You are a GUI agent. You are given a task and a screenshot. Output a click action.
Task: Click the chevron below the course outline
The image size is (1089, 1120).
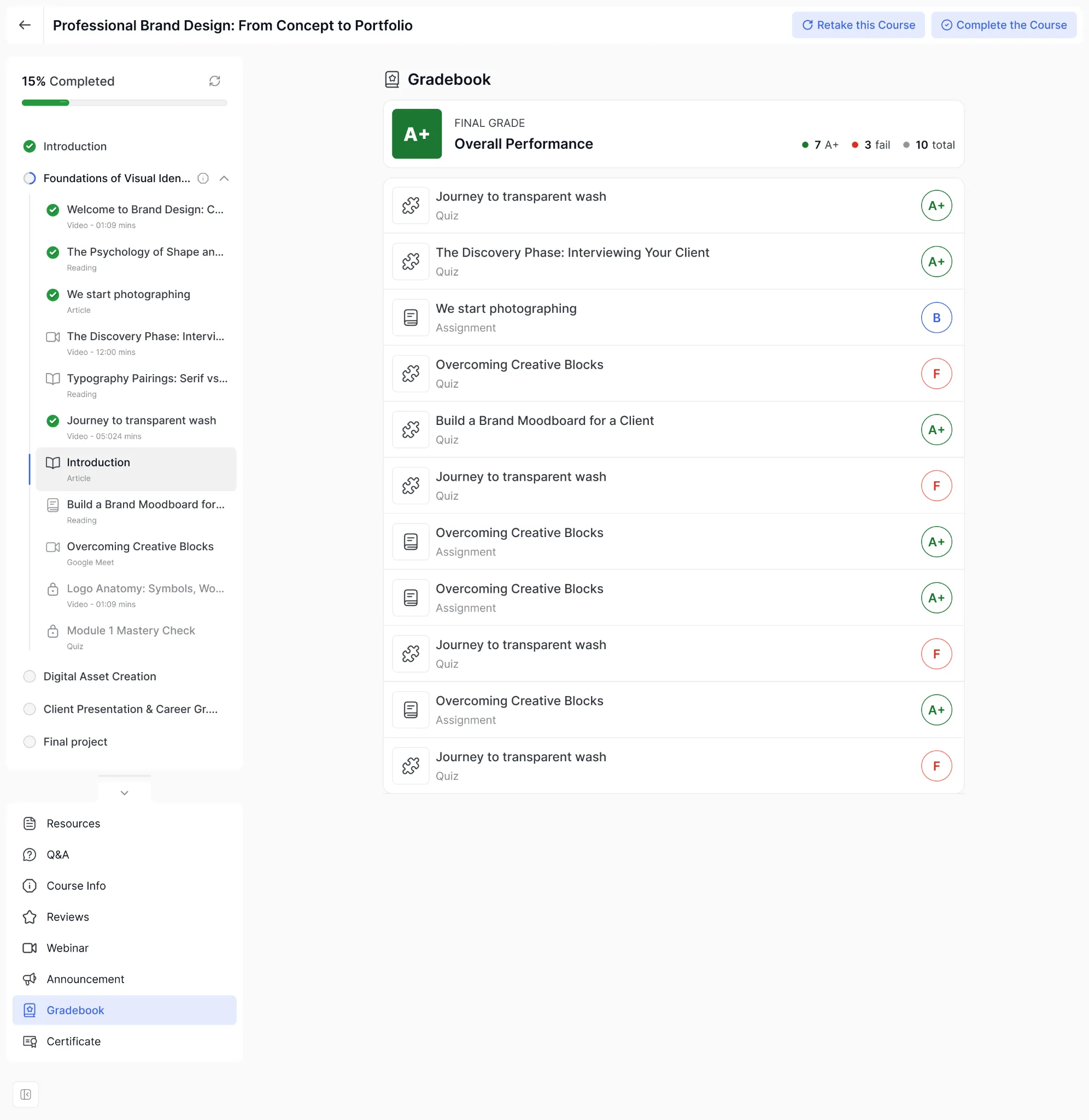pyautogui.click(x=124, y=793)
